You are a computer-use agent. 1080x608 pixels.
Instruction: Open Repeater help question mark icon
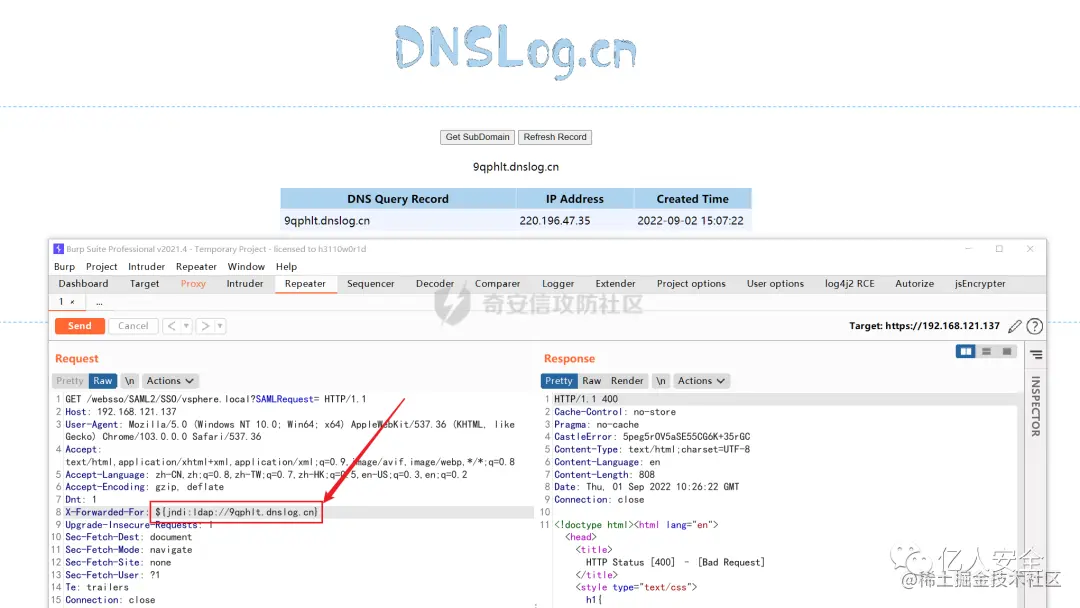point(1035,326)
